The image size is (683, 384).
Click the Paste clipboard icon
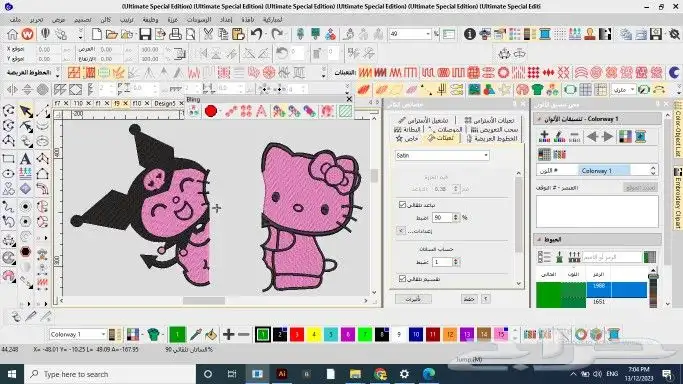pyautogui.click(x=238, y=34)
